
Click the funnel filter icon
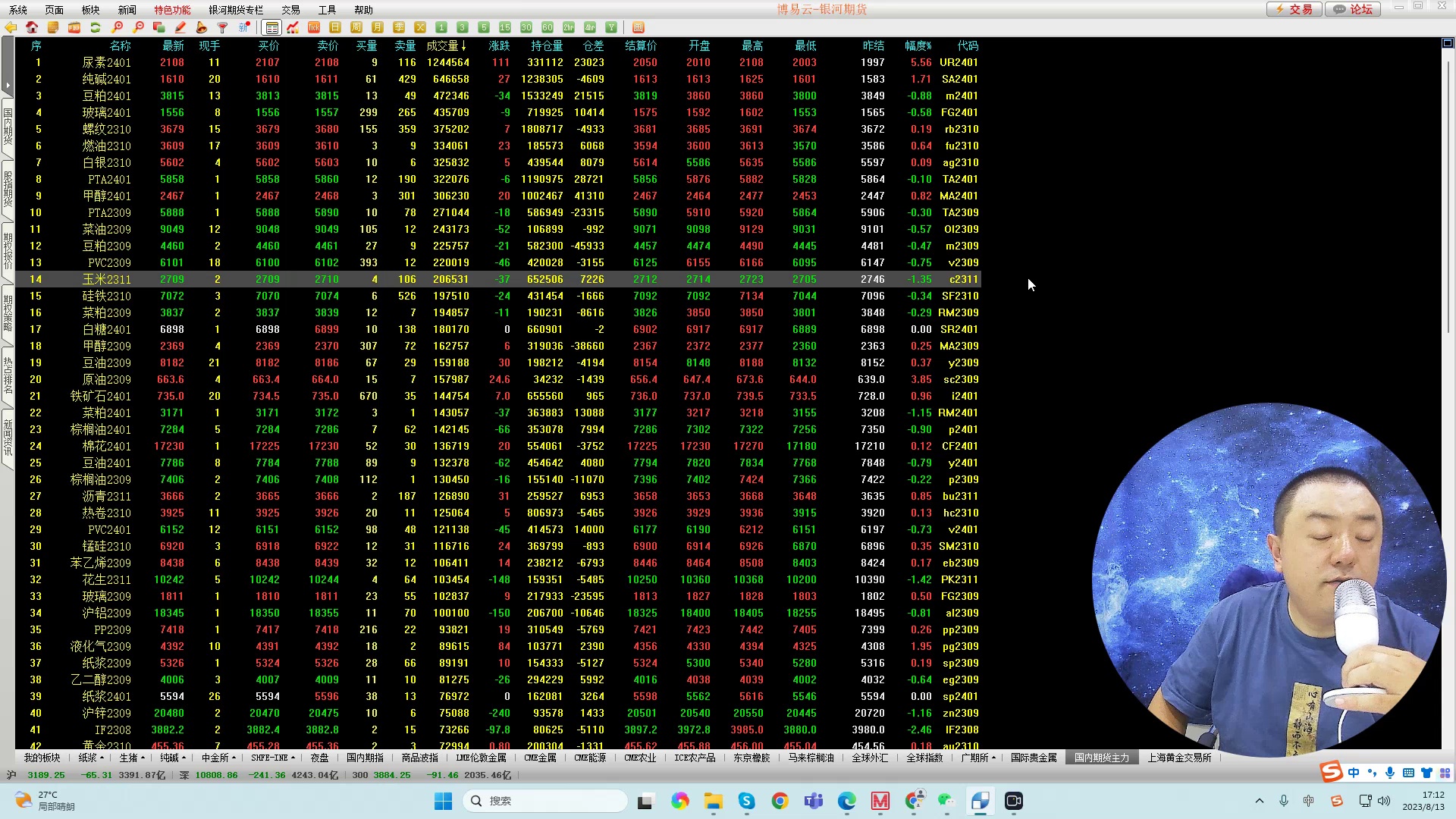click(x=223, y=27)
